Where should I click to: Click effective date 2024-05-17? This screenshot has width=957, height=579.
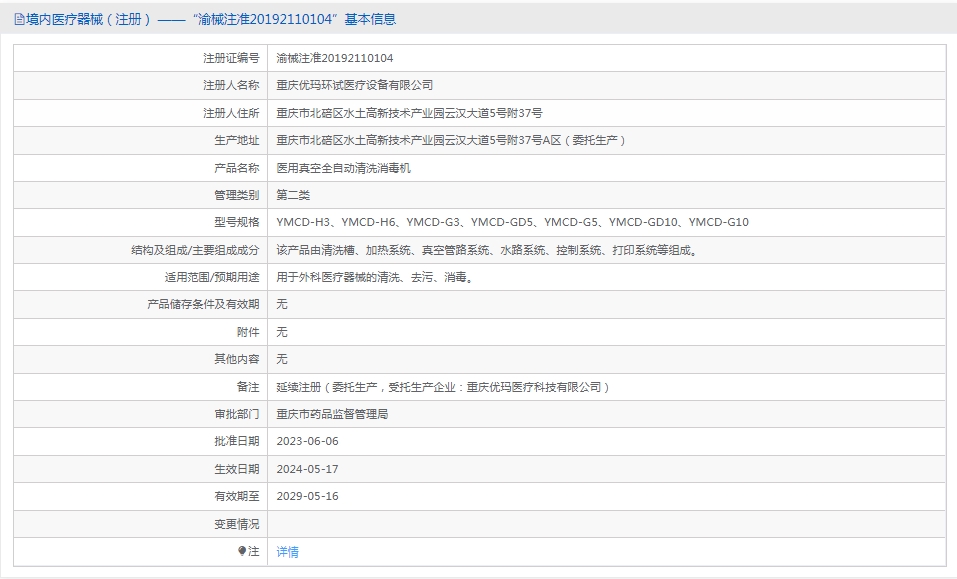pyautogui.click(x=308, y=468)
